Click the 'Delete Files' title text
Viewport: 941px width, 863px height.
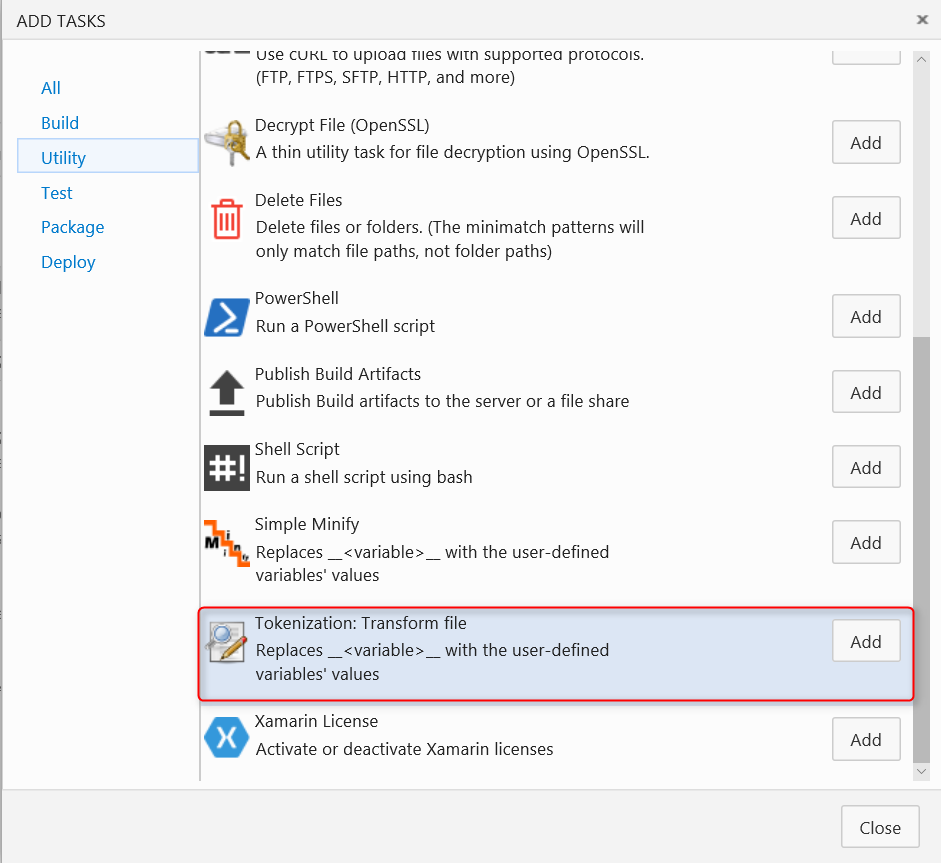tap(298, 200)
